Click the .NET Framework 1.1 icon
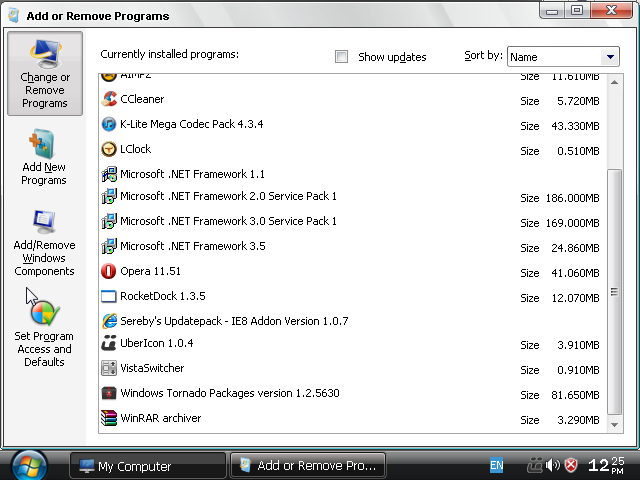Screen dimensions: 640x480 tap(109, 174)
